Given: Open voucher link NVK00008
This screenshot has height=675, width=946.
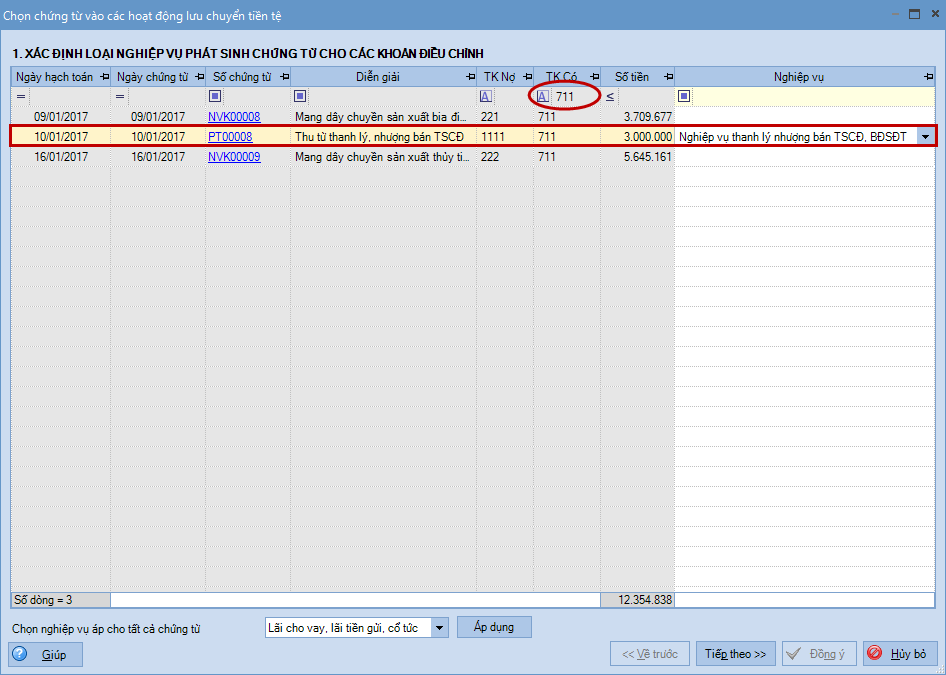Looking at the screenshot, I should (x=234, y=117).
